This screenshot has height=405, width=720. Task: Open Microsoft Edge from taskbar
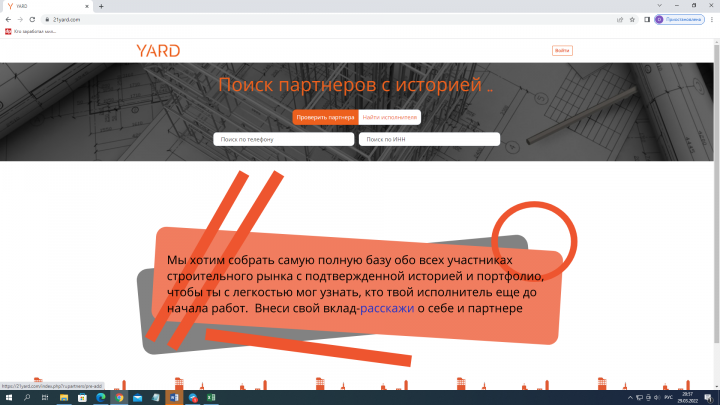point(101,398)
